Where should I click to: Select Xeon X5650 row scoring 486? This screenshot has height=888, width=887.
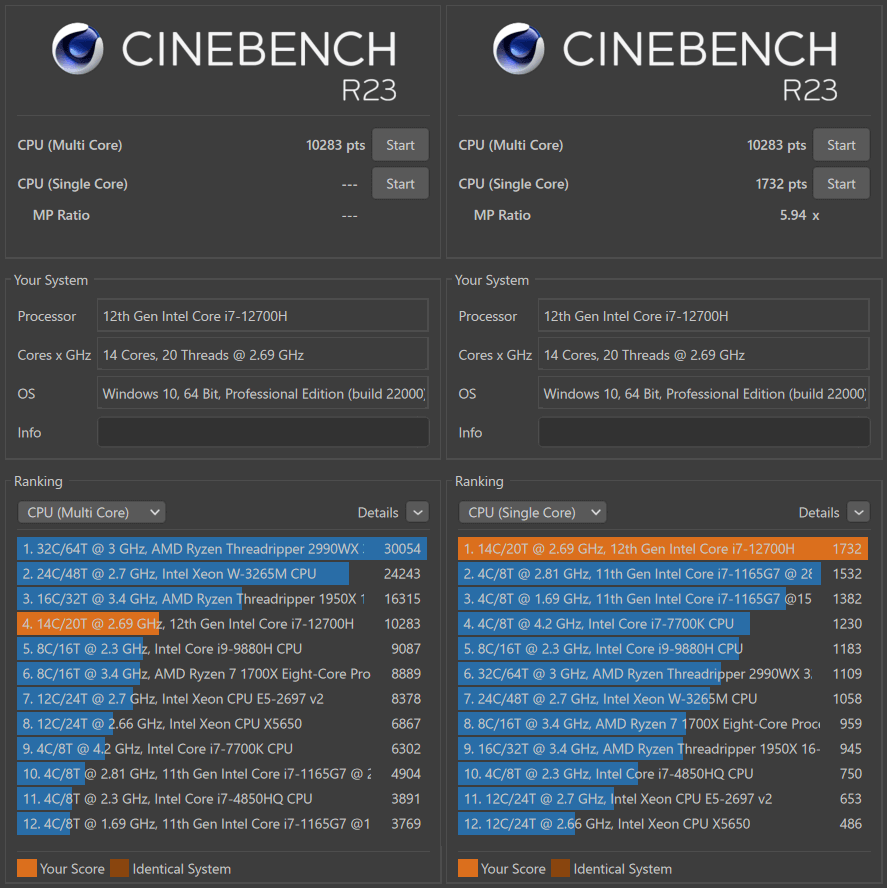(x=663, y=823)
